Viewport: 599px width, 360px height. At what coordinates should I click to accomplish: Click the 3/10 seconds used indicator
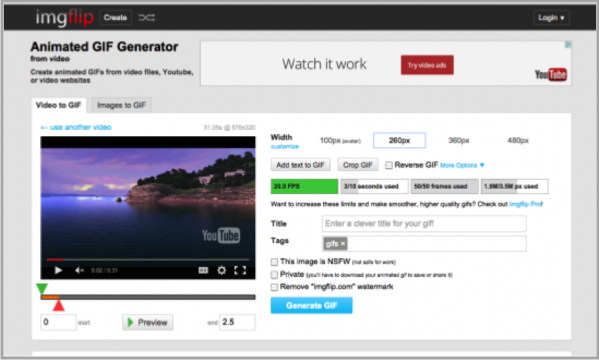tap(374, 186)
